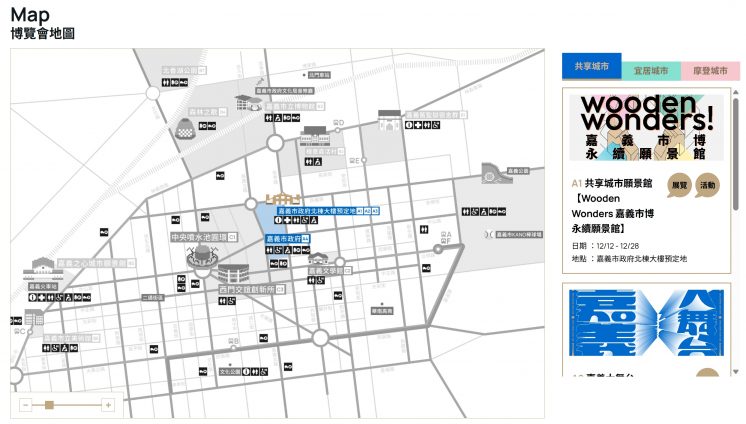
Task: Click the A1 共享城市願景館 card title
Action: [x=612, y=184]
